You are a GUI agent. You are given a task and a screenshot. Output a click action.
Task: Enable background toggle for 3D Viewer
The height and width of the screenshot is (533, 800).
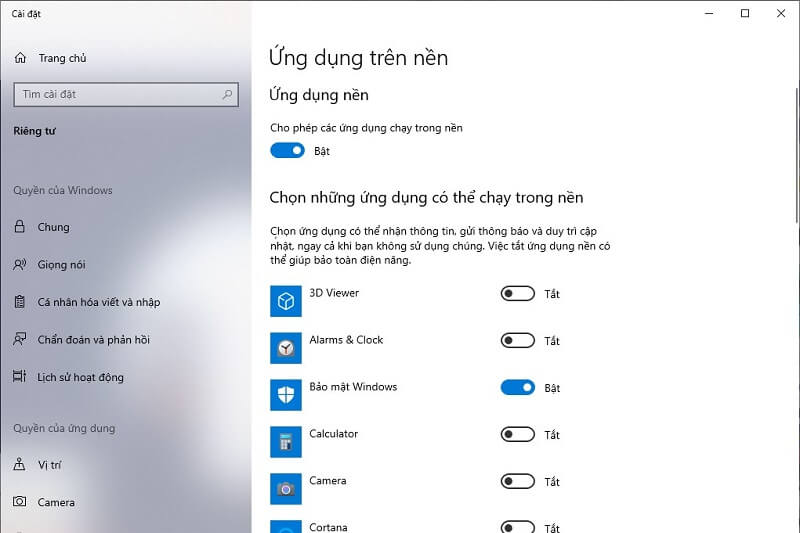coord(517,294)
